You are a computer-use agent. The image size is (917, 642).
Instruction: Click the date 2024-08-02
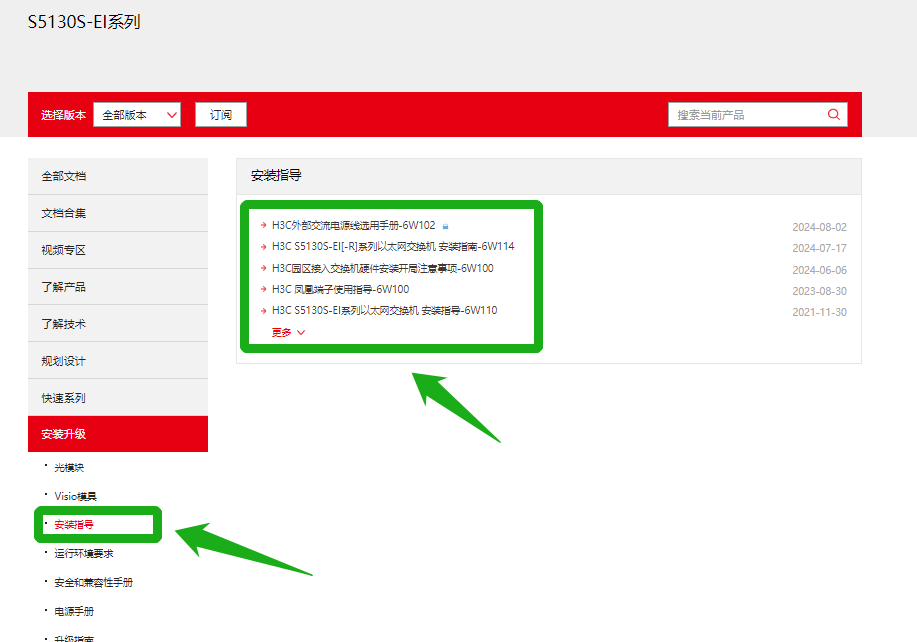(819, 227)
